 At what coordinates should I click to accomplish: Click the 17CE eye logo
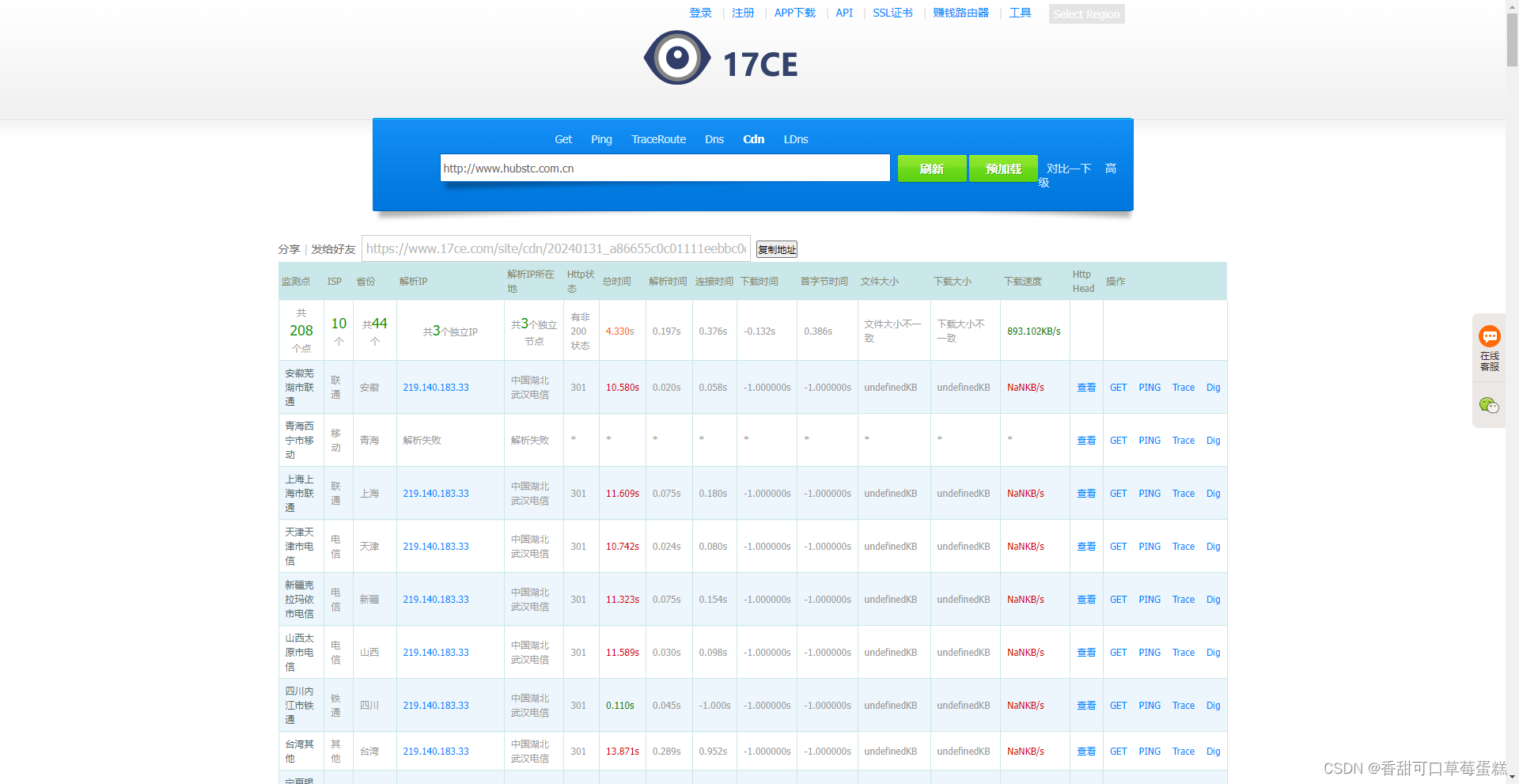[x=677, y=58]
